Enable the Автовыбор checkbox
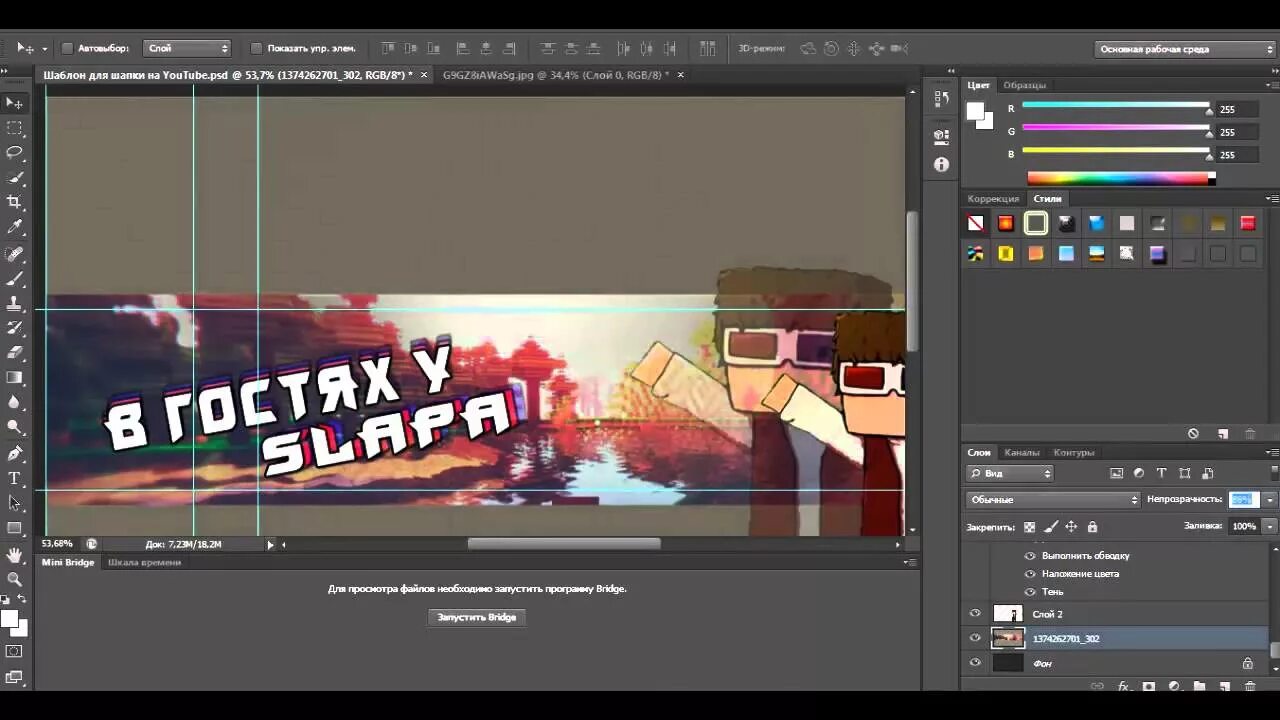This screenshot has height=720, width=1280. (x=68, y=48)
